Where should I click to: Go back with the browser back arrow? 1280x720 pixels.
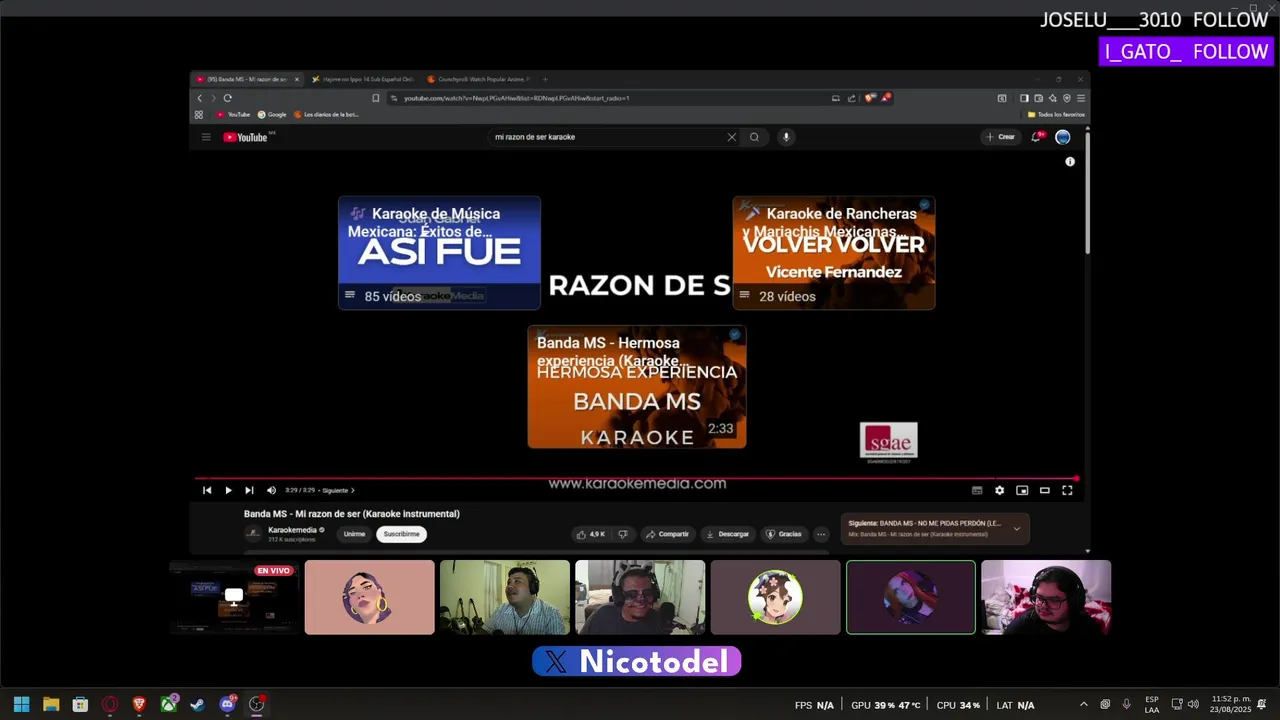pyautogui.click(x=199, y=98)
